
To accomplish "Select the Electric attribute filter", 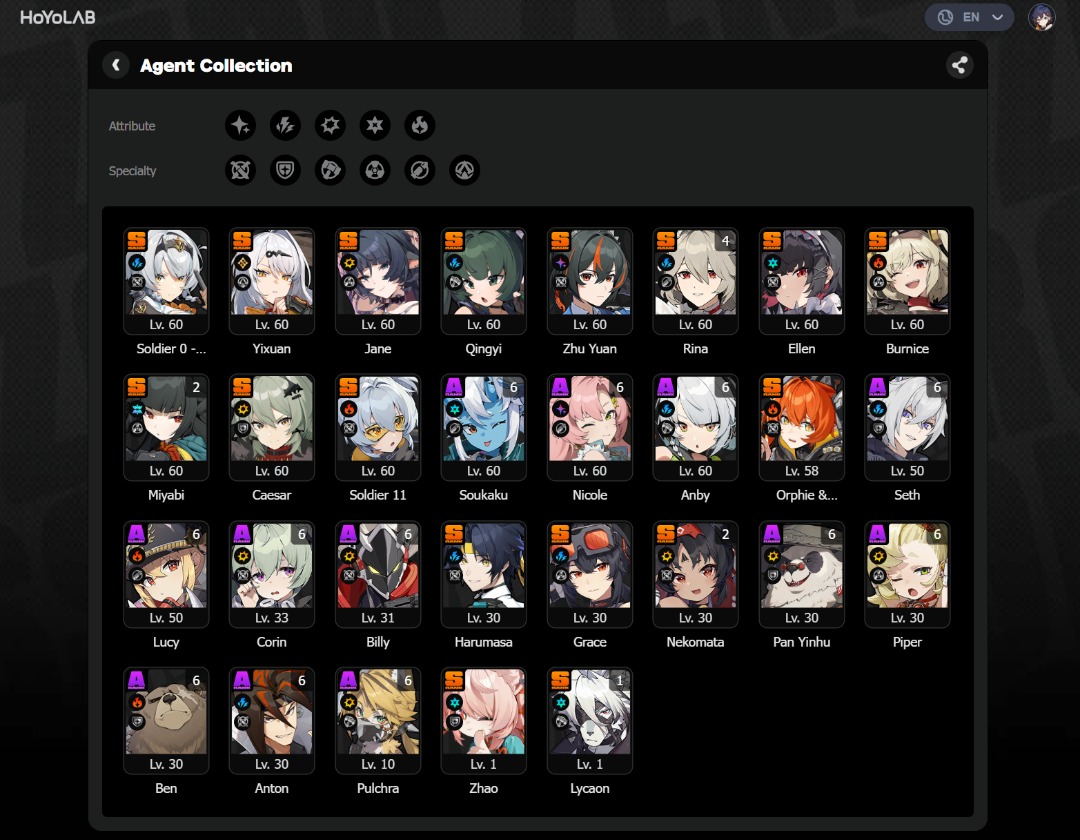I will tap(285, 125).
